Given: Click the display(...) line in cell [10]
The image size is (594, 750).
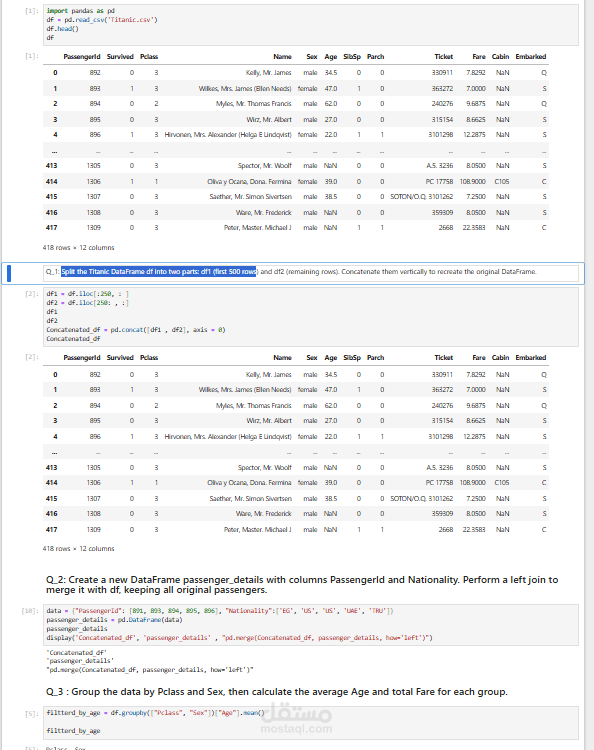Looking at the screenshot, I should 239,638.
